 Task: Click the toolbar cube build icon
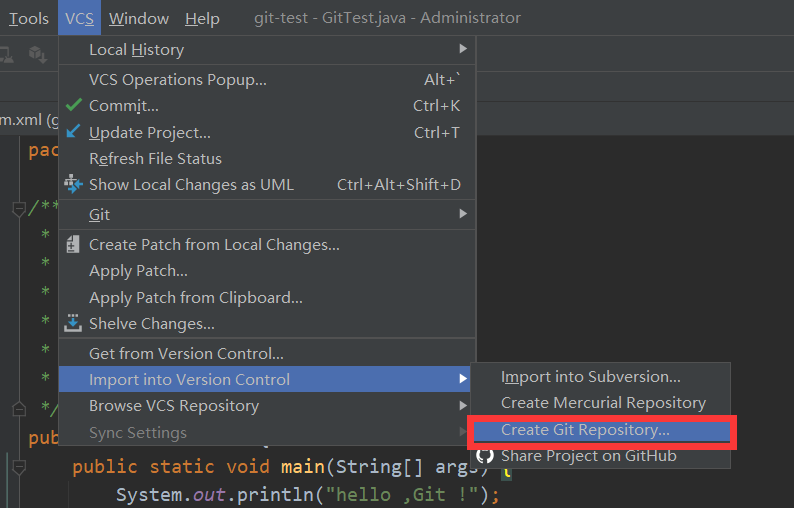click(x=38, y=54)
